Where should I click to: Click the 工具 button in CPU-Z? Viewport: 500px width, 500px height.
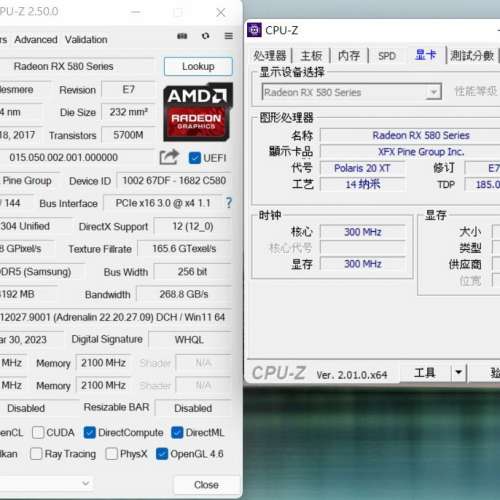coord(425,372)
